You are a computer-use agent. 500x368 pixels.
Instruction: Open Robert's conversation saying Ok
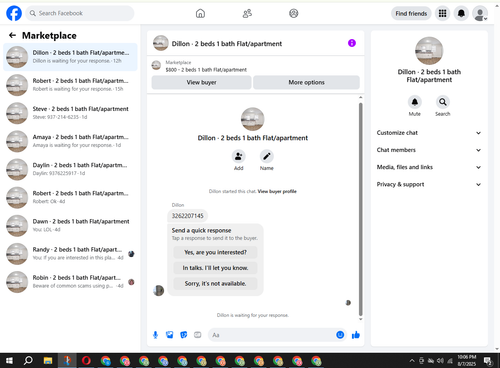pyautogui.click(x=70, y=197)
